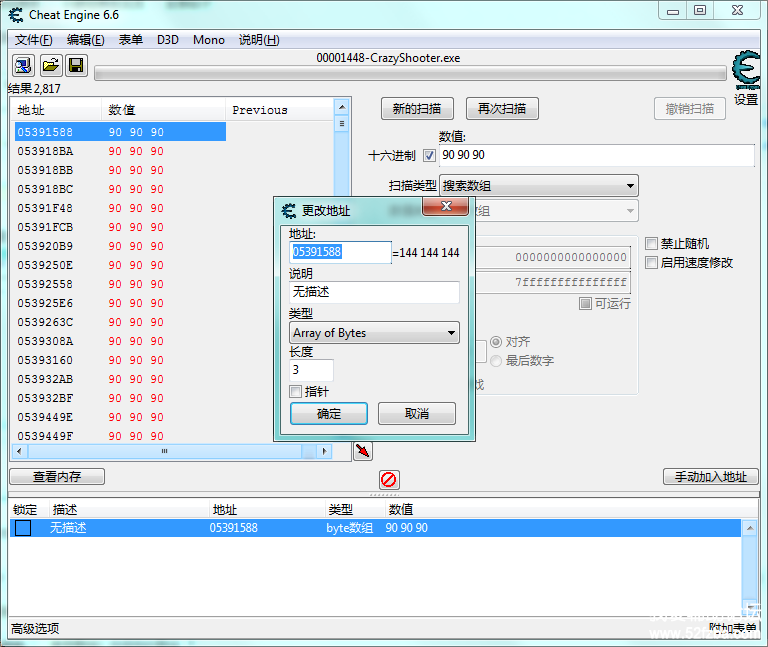
Task: Click the open process computer icon
Action: click(23, 66)
